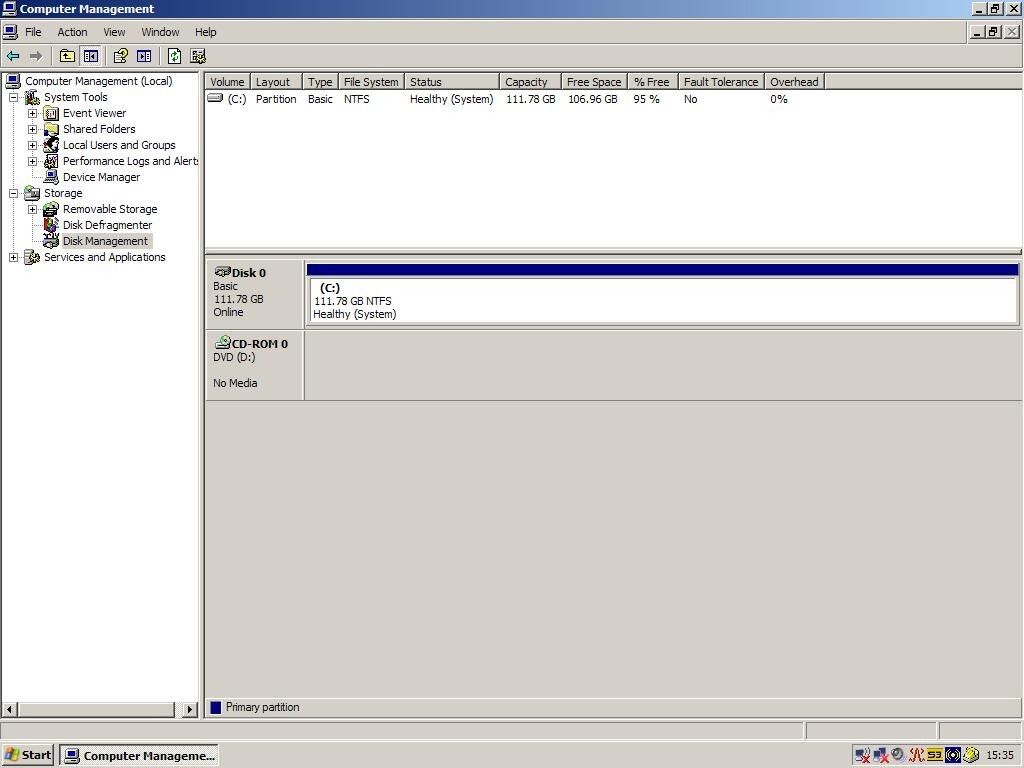Click the first network-disconnected tray icon
The height and width of the screenshot is (768, 1024).
(862, 756)
